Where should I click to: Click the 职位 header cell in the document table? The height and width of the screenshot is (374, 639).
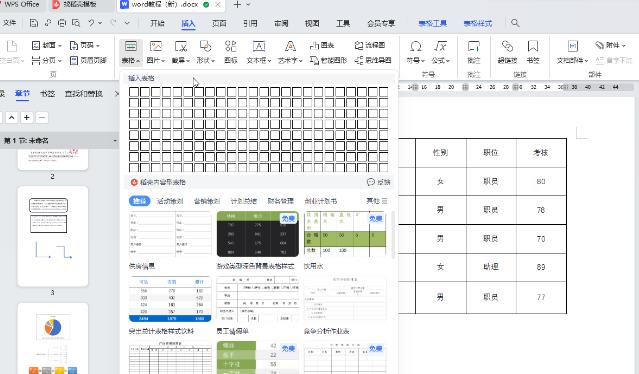(x=491, y=153)
